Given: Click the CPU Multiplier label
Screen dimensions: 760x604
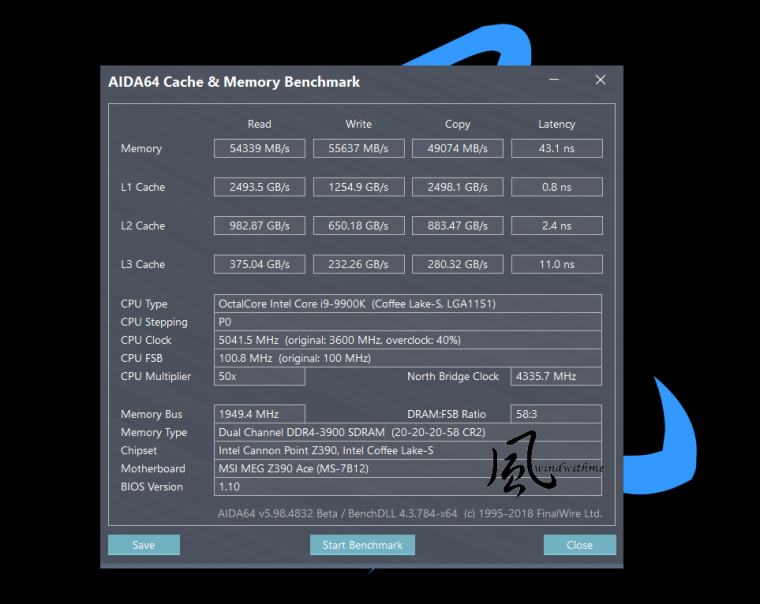Looking at the screenshot, I should 156,377.
